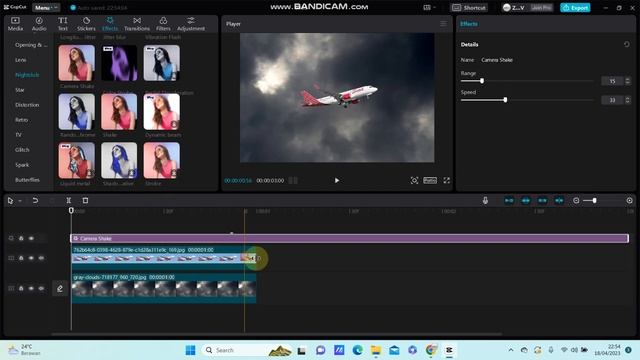Open the Text tab
Viewport: 640px width, 360px height.
coord(62,24)
